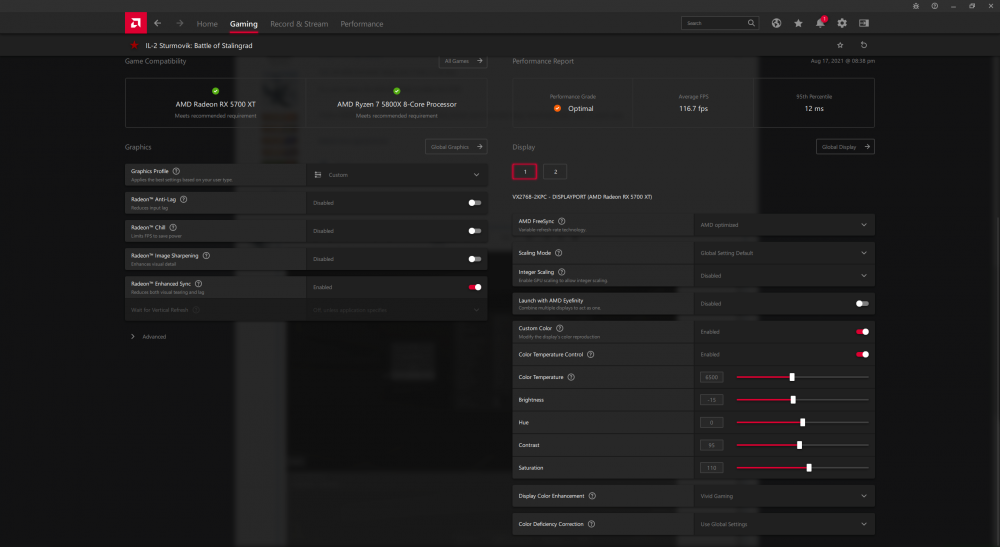Image resolution: width=1000 pixels, height=547 pixels.
Task: Click the bug report icon
Action: [x=916, y=6]
